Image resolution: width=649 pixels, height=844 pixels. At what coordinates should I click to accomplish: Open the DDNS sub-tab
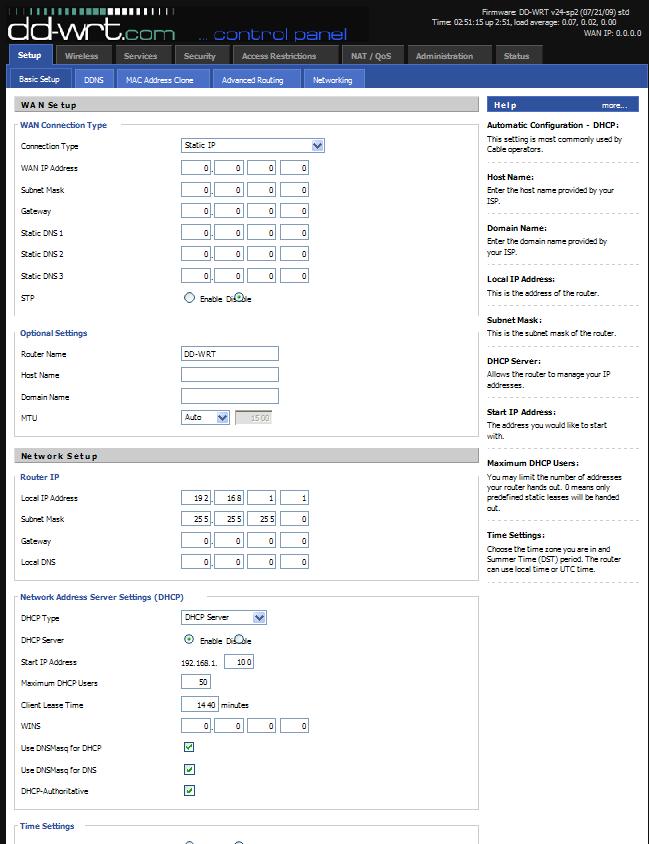(x=94, y=80)
